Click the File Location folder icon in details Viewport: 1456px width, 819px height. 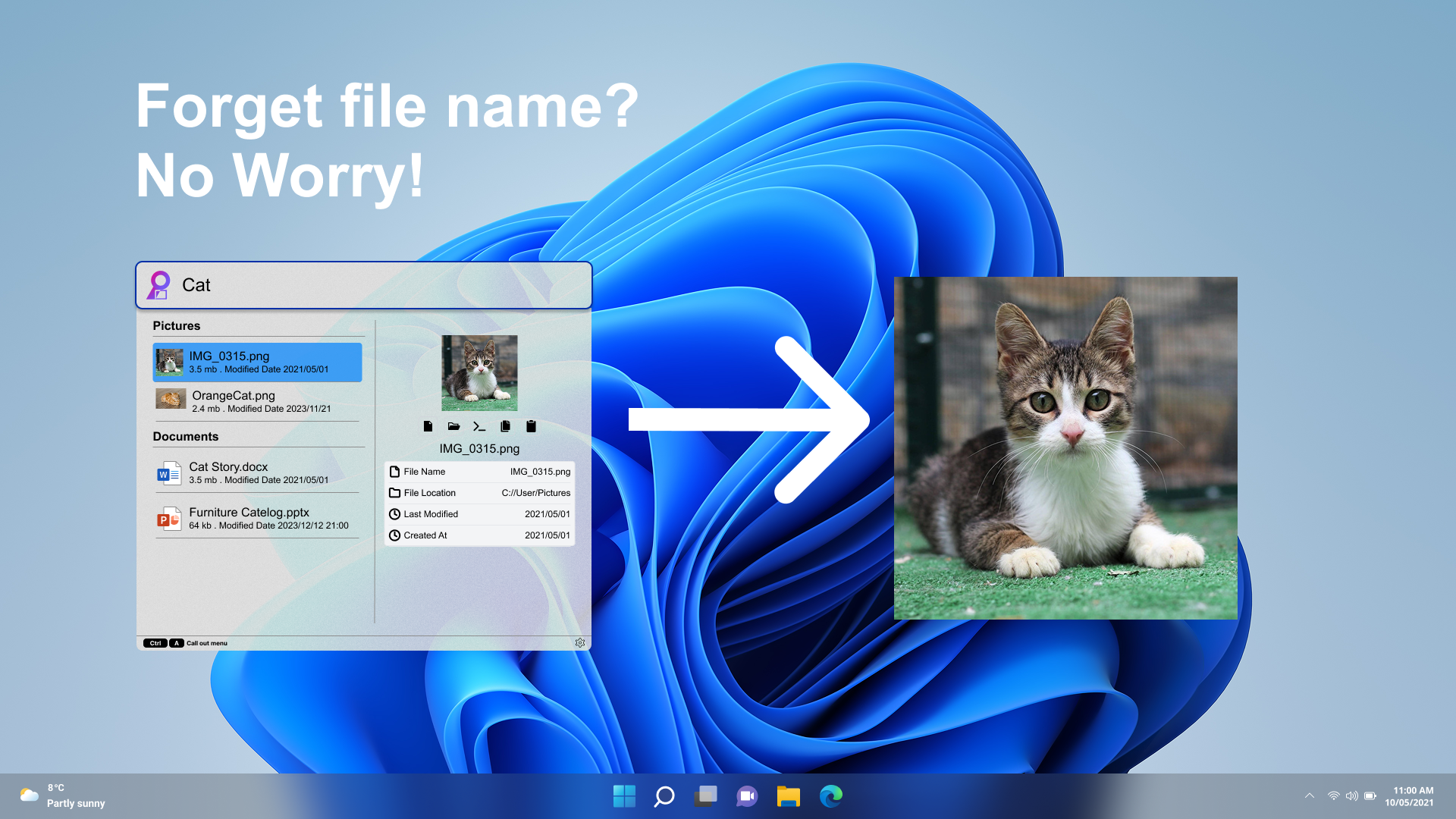[395, 492]
